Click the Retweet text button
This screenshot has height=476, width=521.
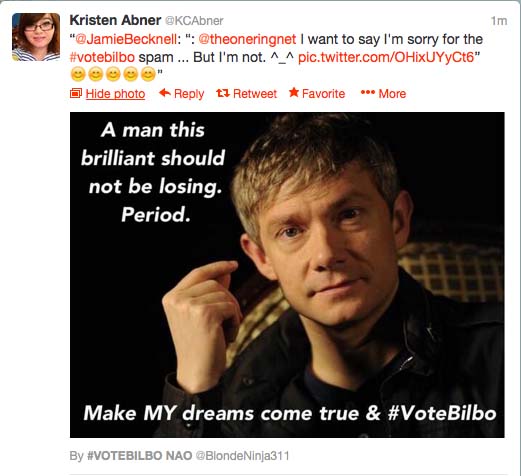click(255, 94)
